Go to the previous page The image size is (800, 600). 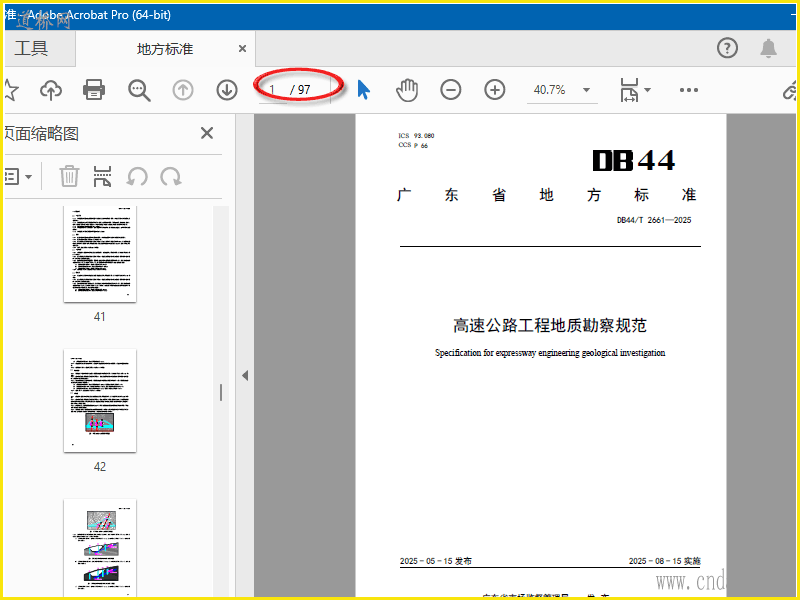pyautogui.click(x=183, y=90)
